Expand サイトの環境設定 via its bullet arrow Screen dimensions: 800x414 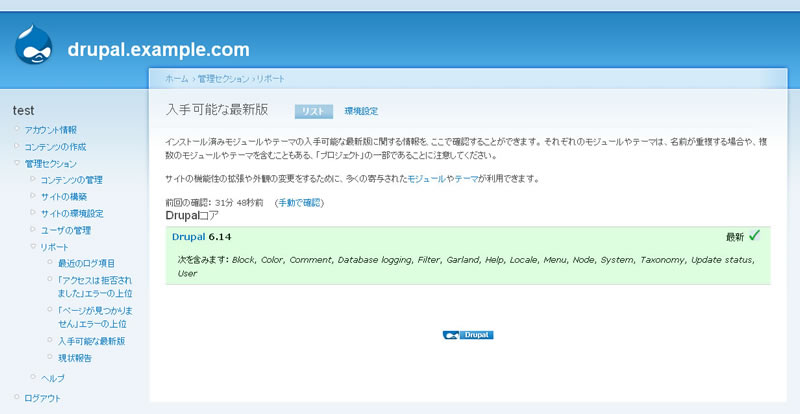click(33, 212)
